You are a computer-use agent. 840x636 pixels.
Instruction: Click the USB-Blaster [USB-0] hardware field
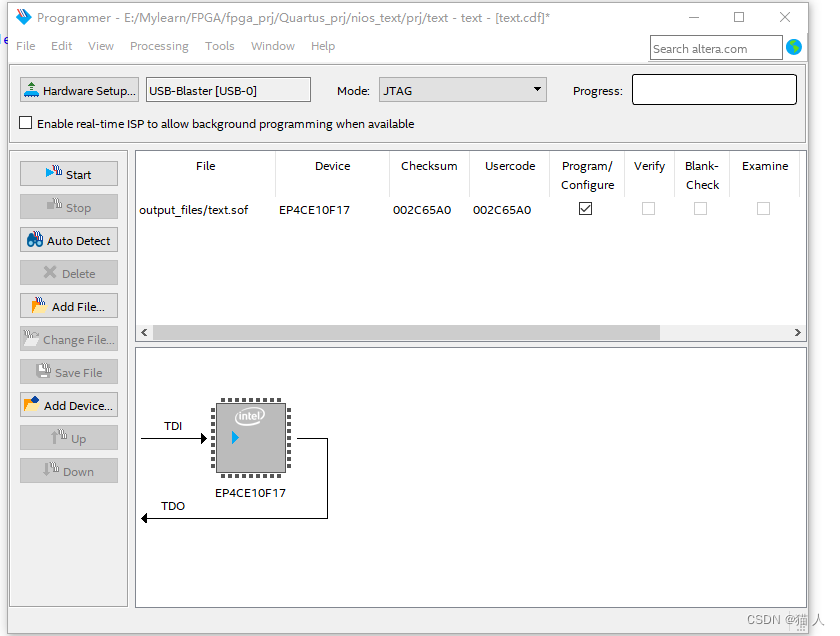[228, 90]
